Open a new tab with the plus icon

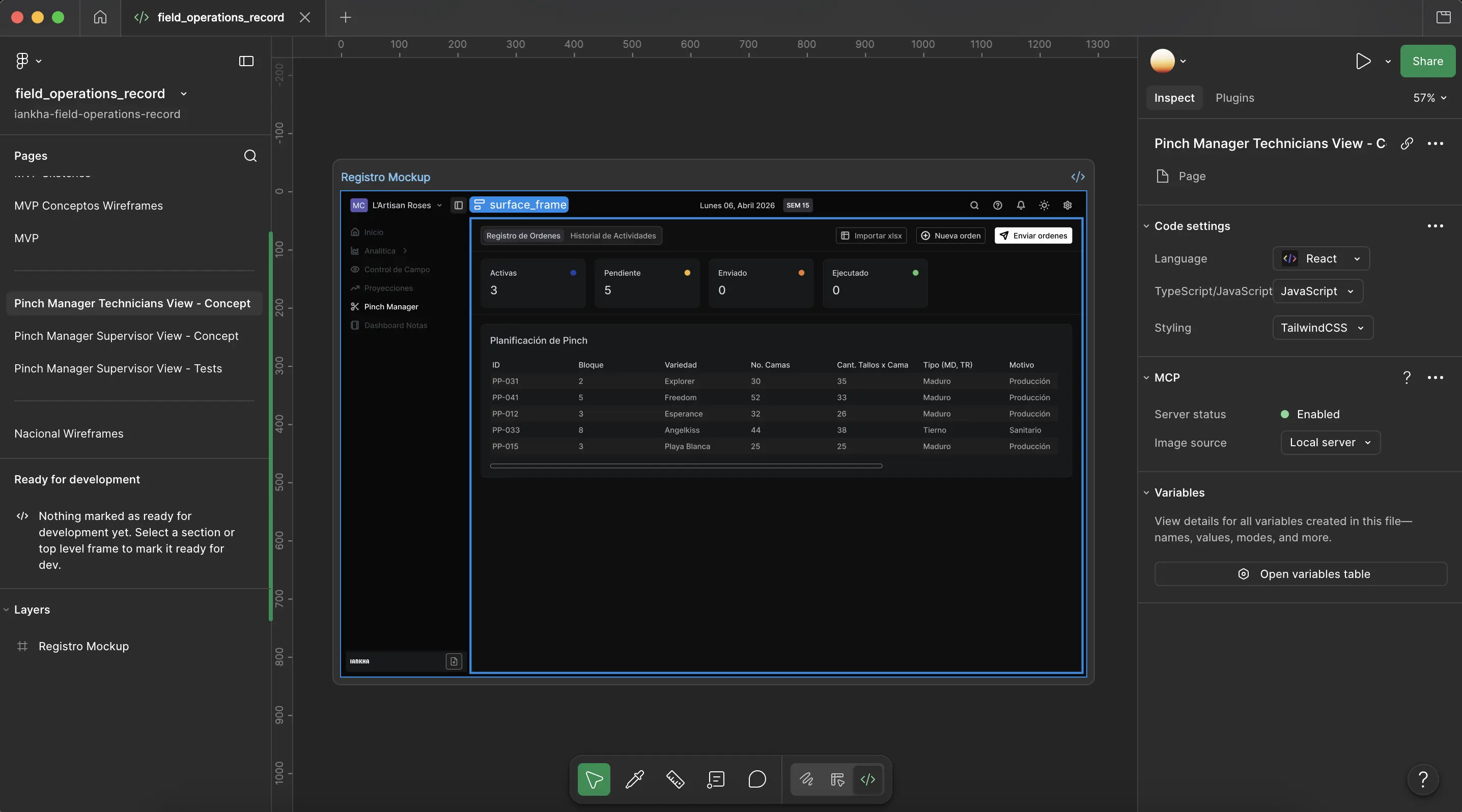(x=345, y=17)
